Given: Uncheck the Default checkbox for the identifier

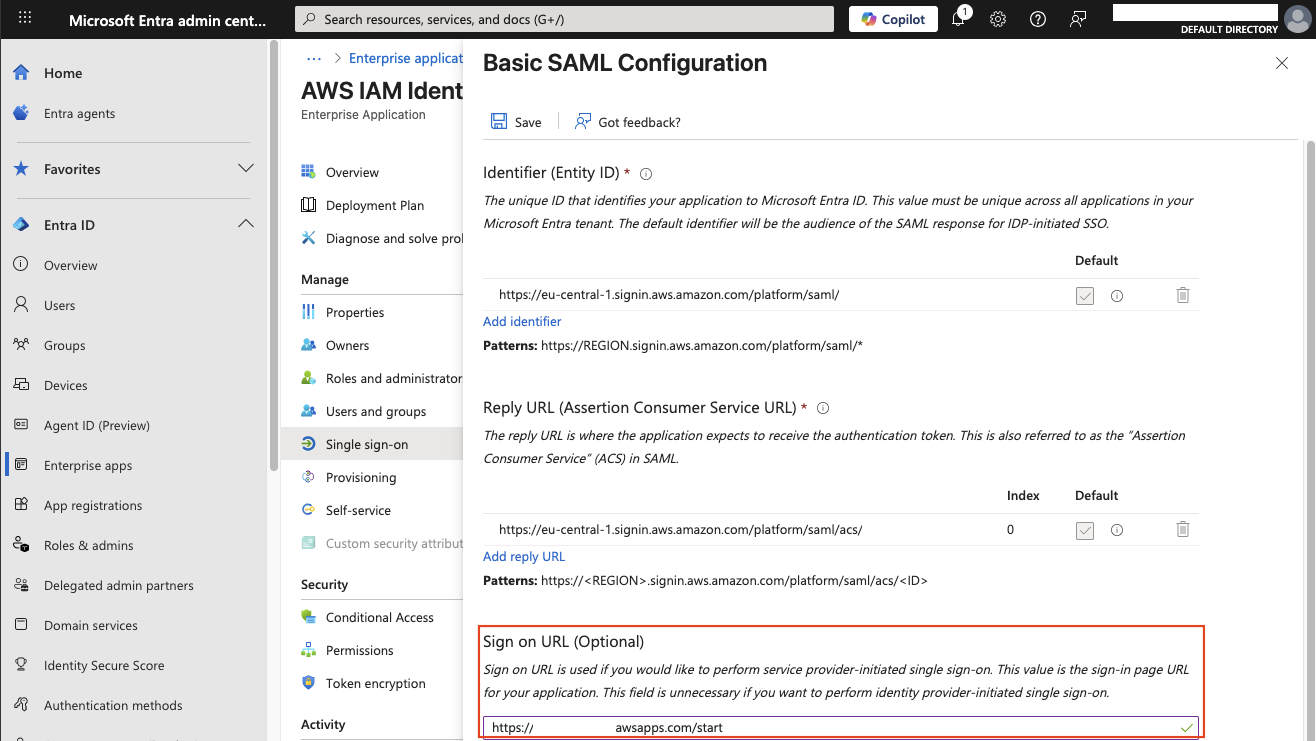Looking at the screenshot, I should tap(1084, 295).
